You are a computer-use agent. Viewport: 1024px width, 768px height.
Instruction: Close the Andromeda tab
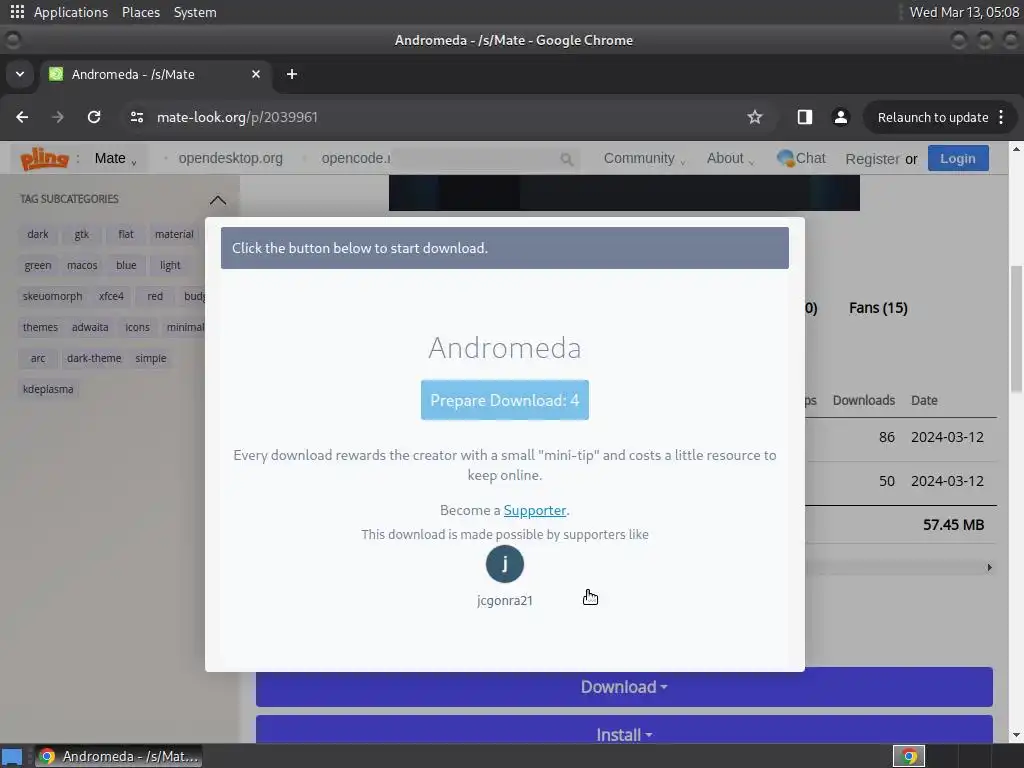coord(256,74)
